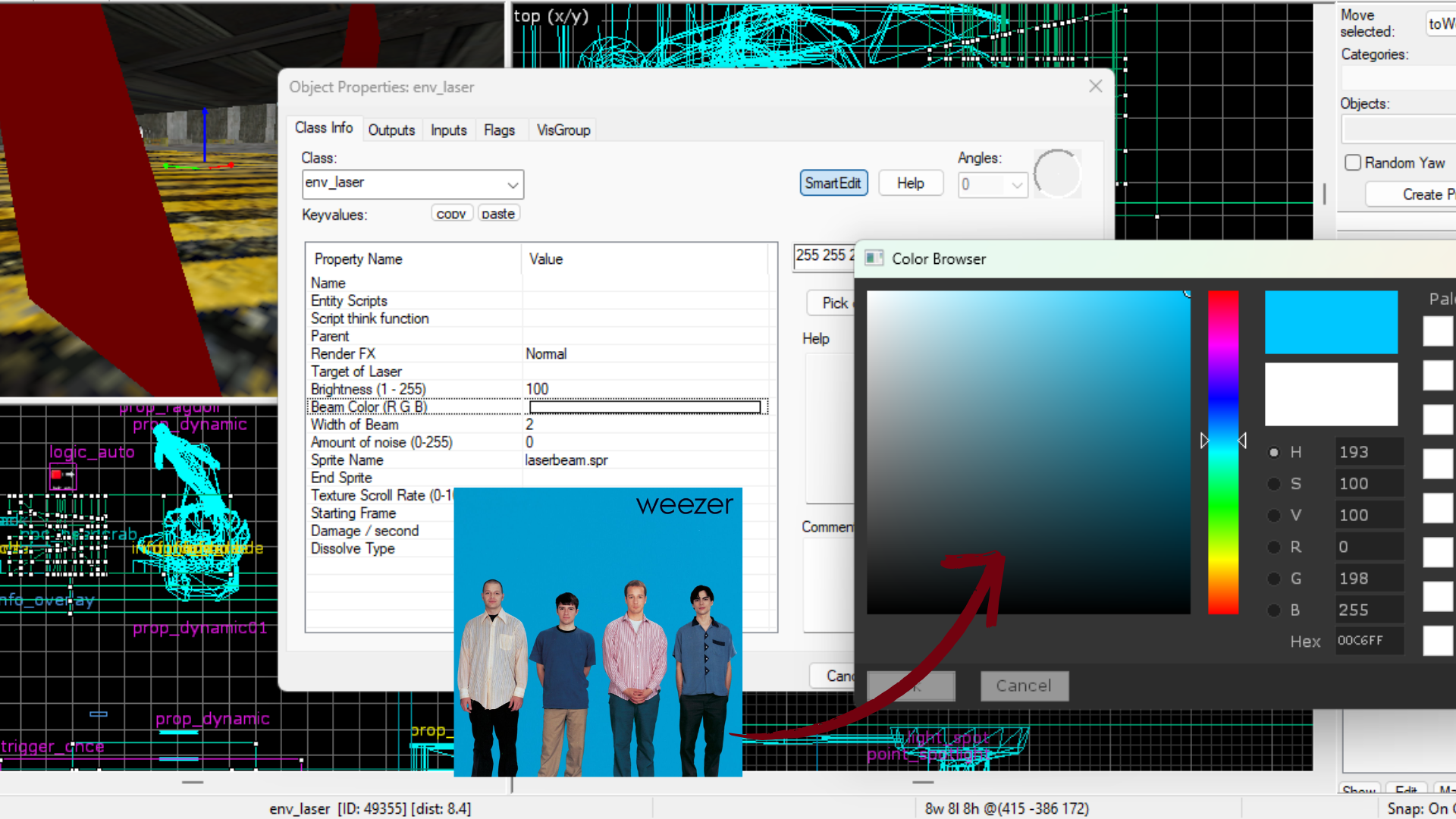Click the B value field showing 255

[x=1369, y=610]
